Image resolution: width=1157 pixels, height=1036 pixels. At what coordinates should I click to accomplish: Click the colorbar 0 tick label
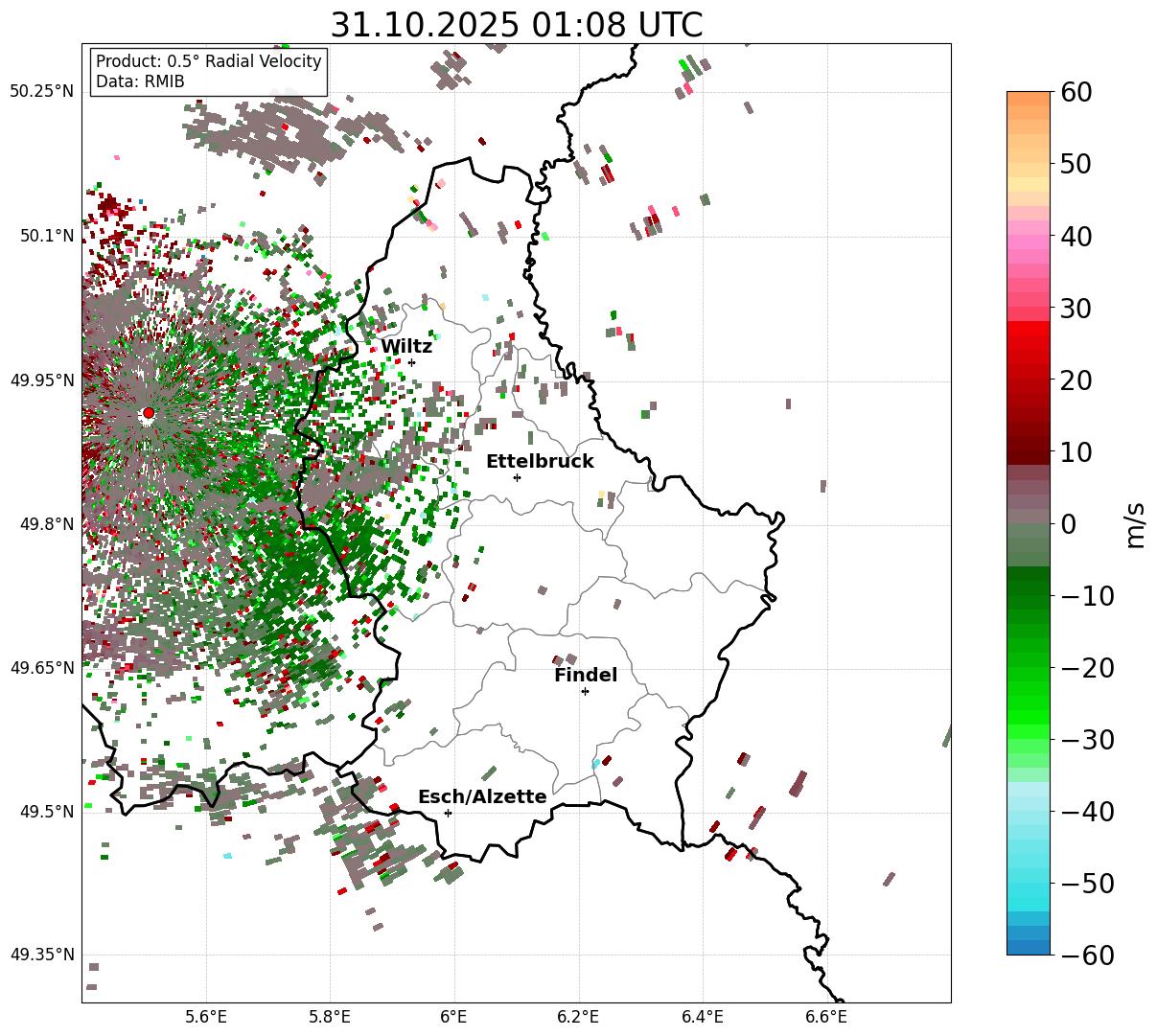point(1068,524)
